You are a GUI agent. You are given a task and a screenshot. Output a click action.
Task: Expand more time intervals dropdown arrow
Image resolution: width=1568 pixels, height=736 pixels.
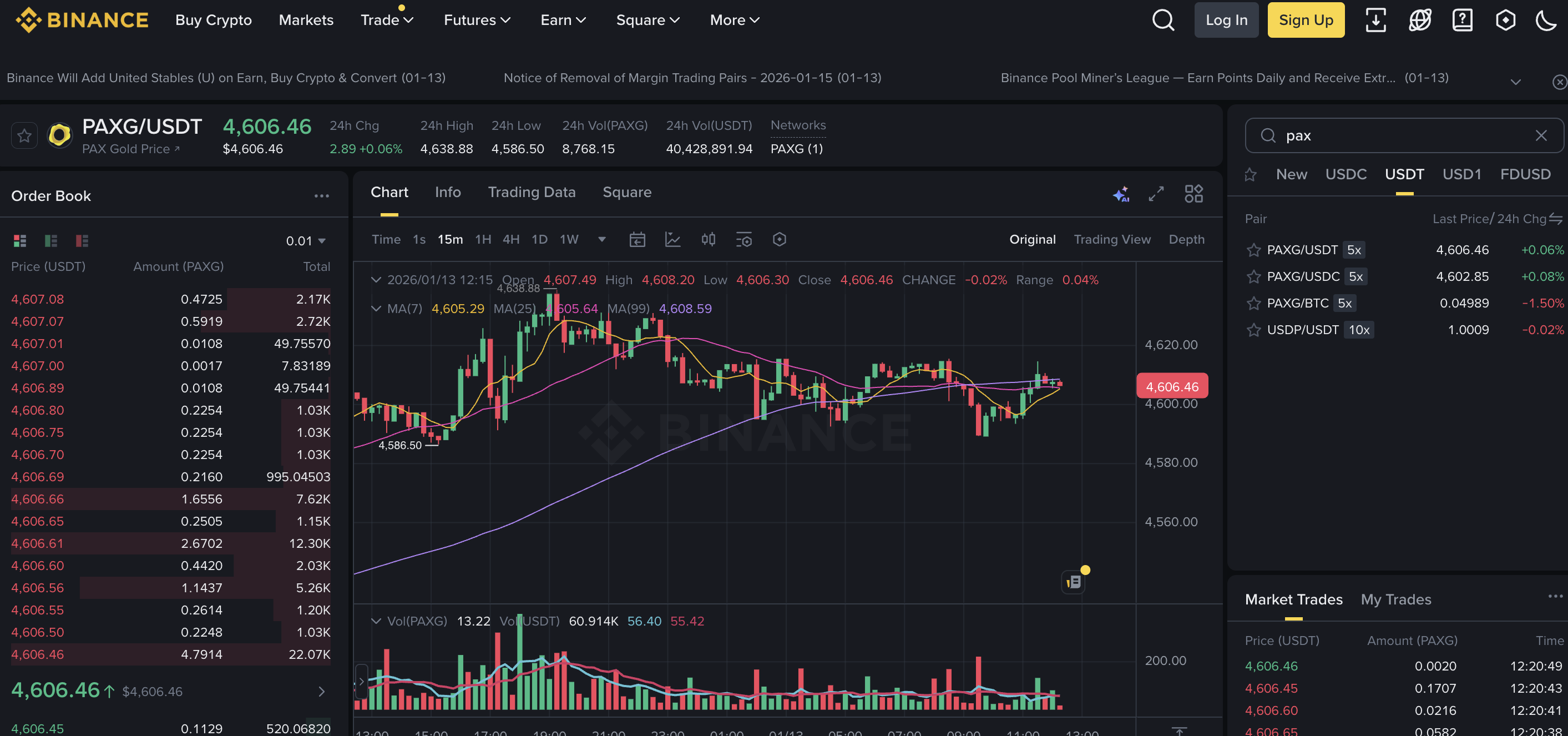(x=601, y=239)
